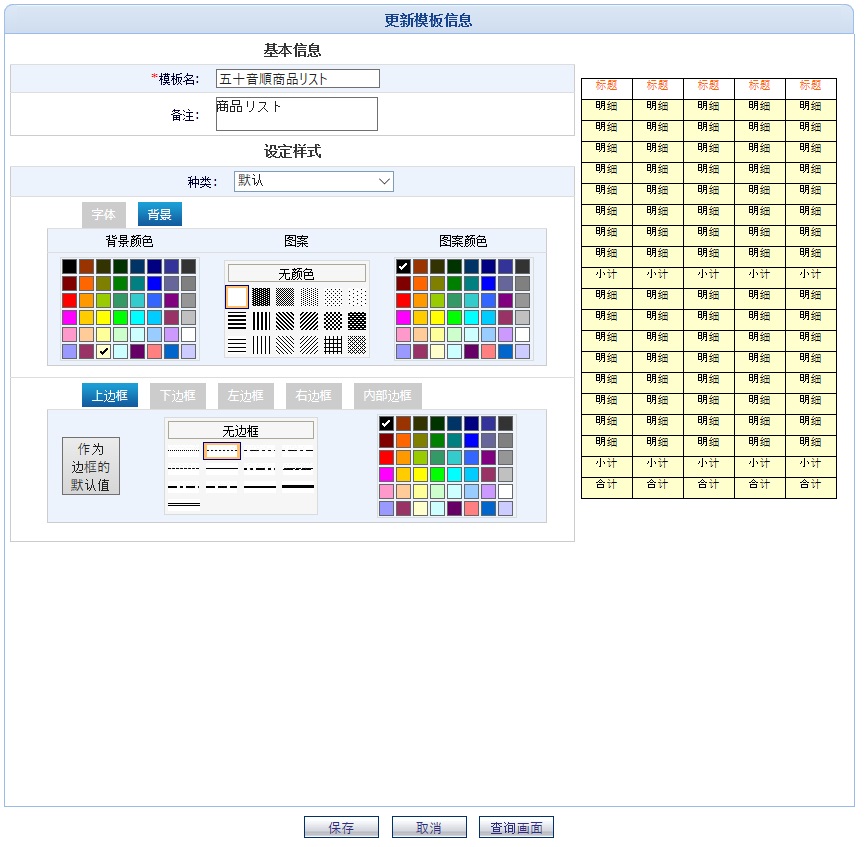Pick white in border color palette
The image size is (868, 847).
(505, 491)
